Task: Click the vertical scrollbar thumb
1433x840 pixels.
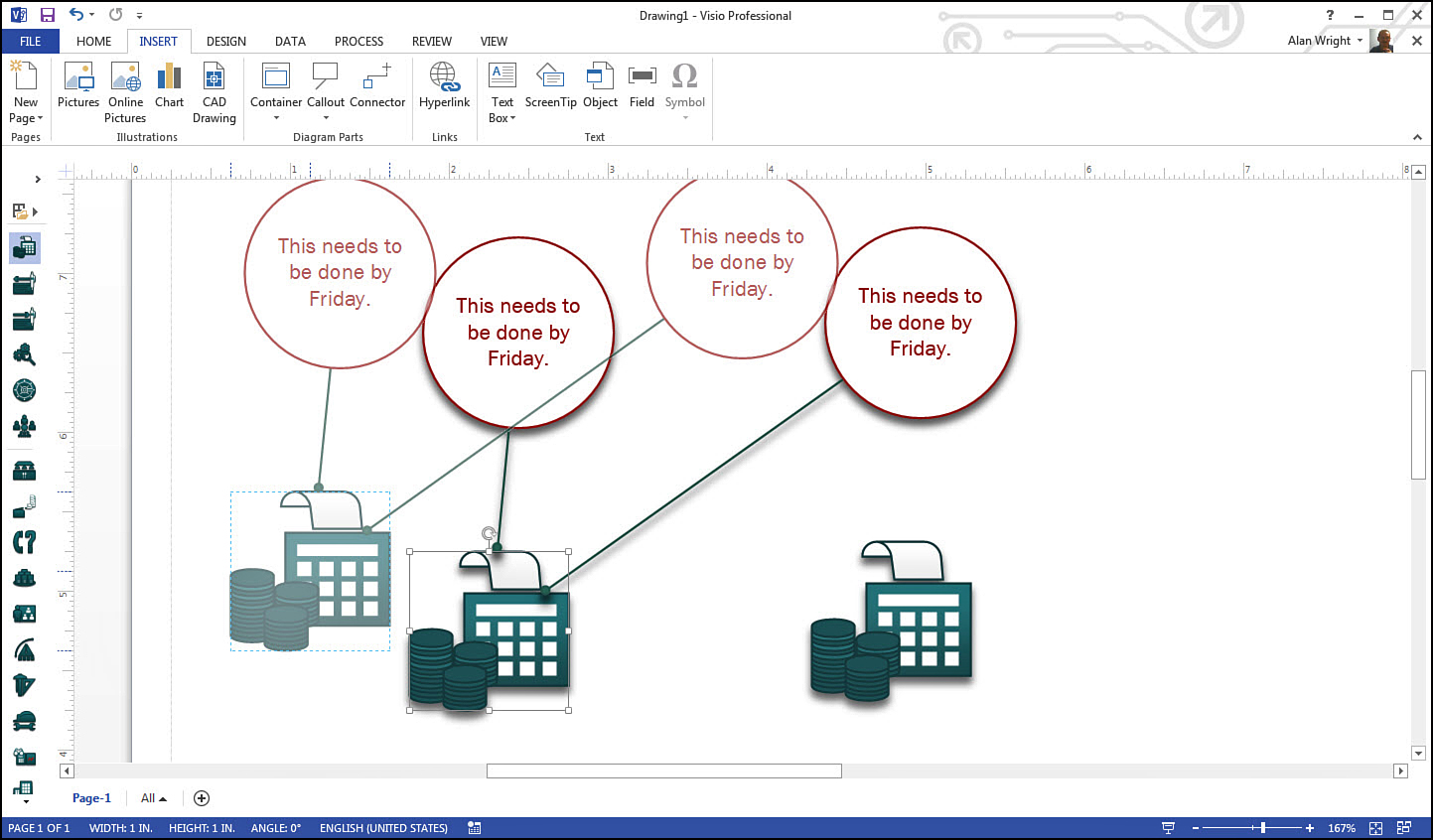Action: pos(1418,425)
